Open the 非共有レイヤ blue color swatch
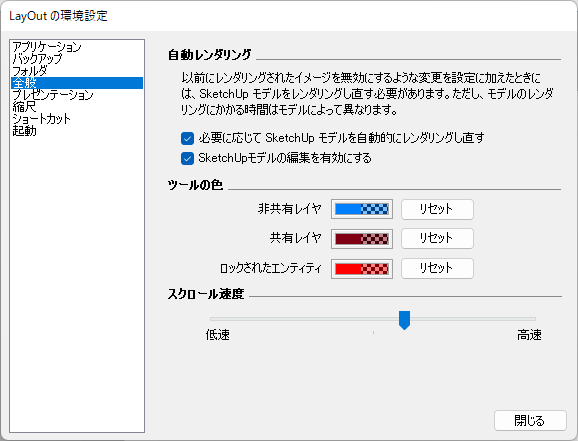The height and width of the screenshot is (441, 578). [x=362, y=209]
